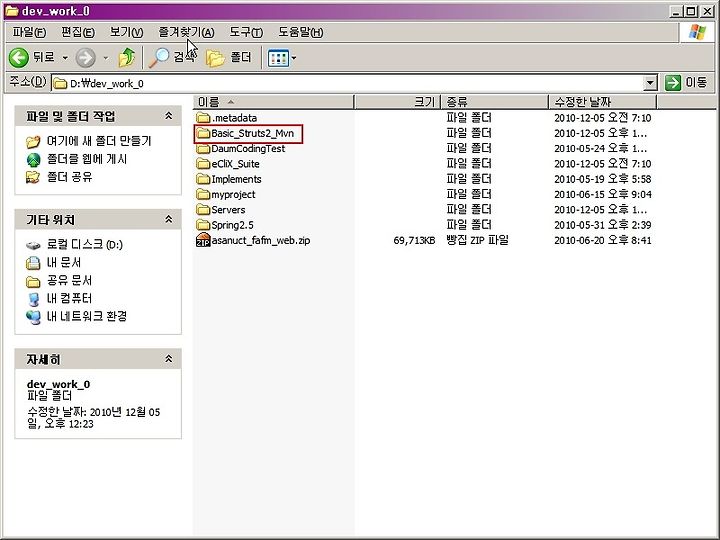Open the 파일(F) menu

click(29, 32)
